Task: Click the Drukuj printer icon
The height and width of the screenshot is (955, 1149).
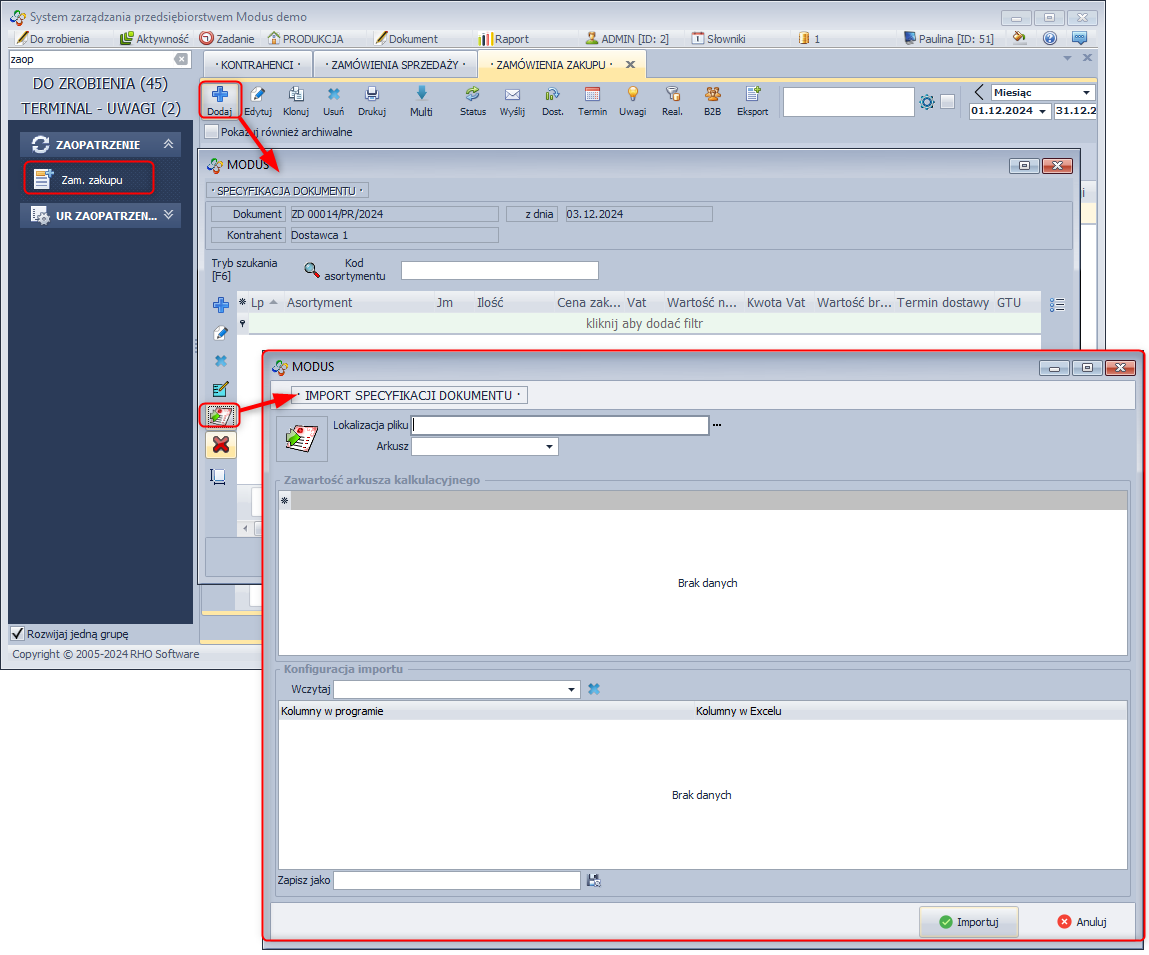Action: (x=372, y=96)
